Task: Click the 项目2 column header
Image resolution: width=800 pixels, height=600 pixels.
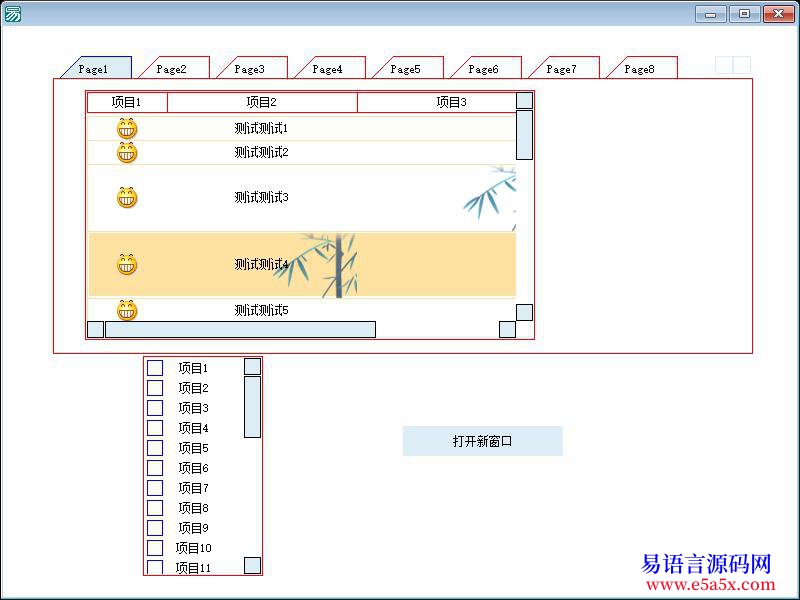Action: click(262, 102)
